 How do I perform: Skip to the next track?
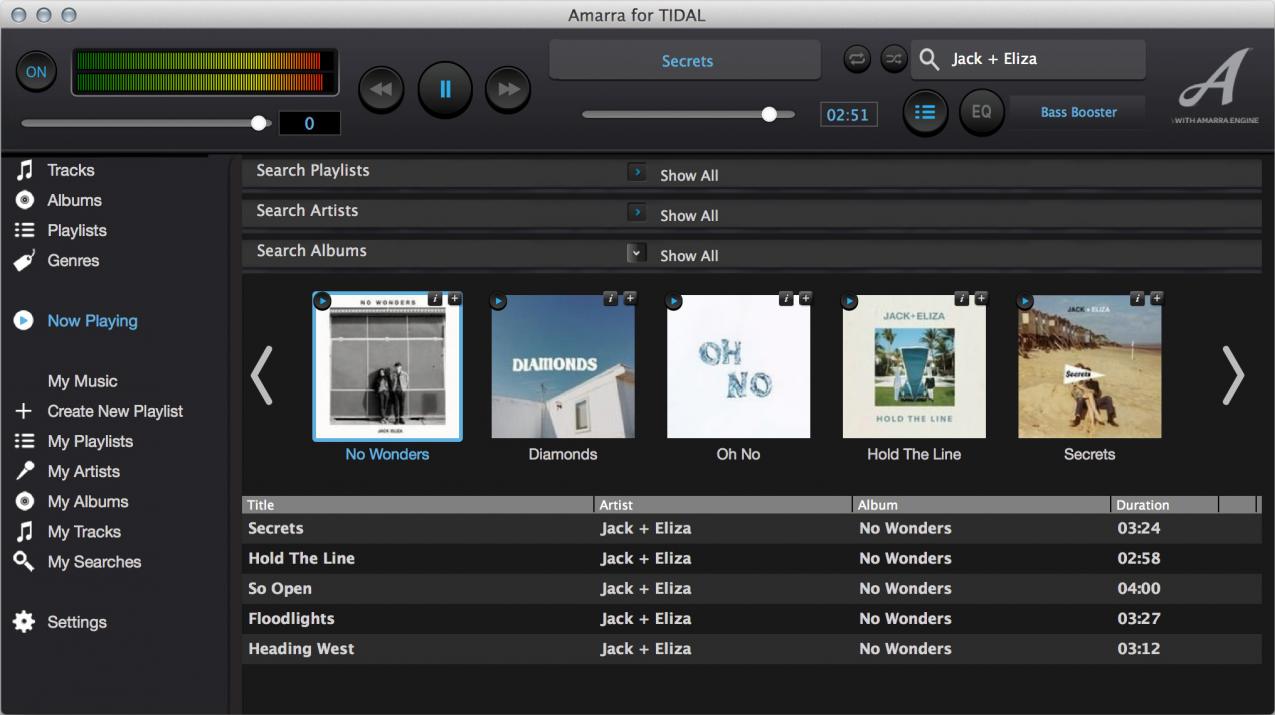pyautogui.click(x=508, y=90)
